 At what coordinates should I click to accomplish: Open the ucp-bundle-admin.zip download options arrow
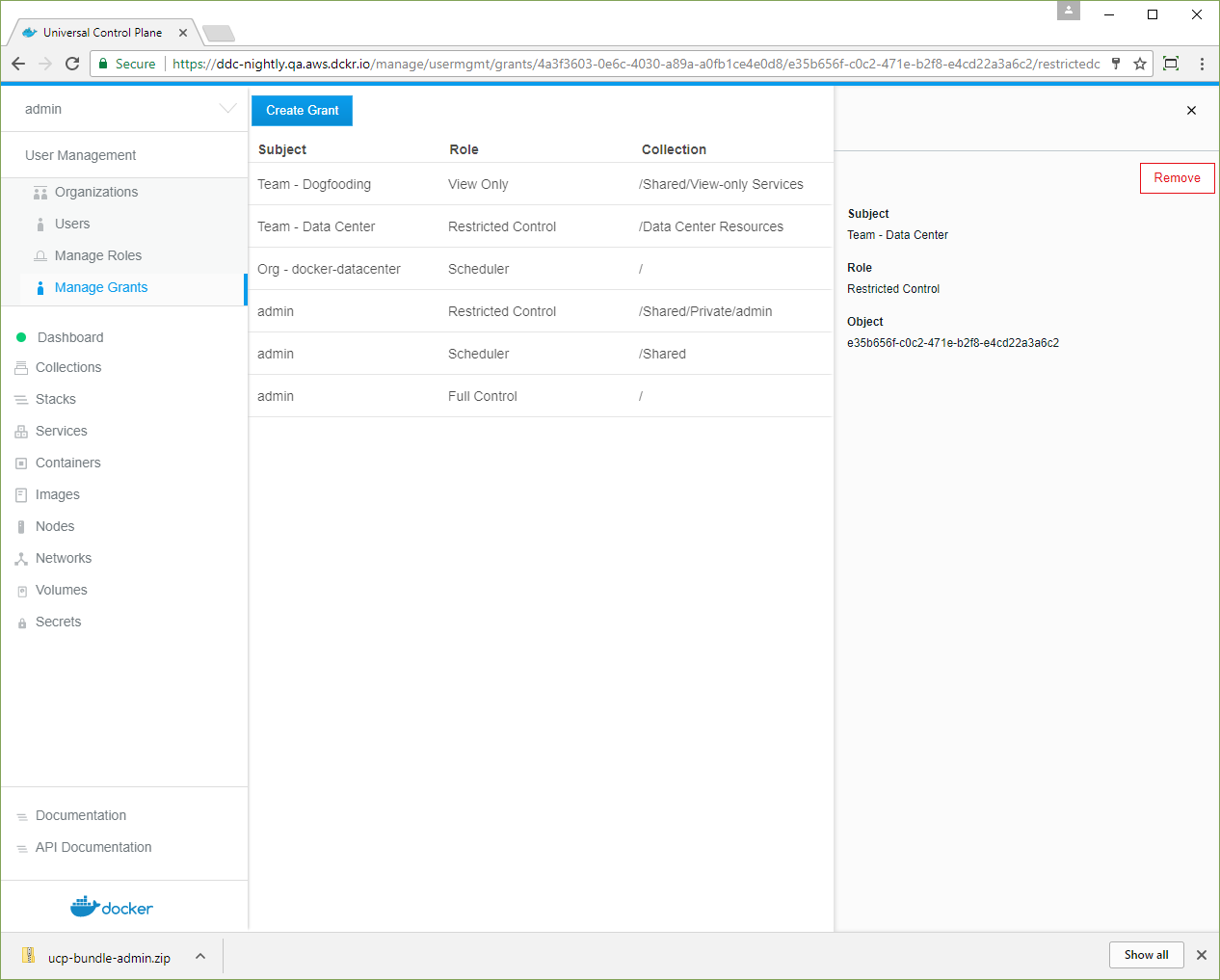tap(200, 956)
